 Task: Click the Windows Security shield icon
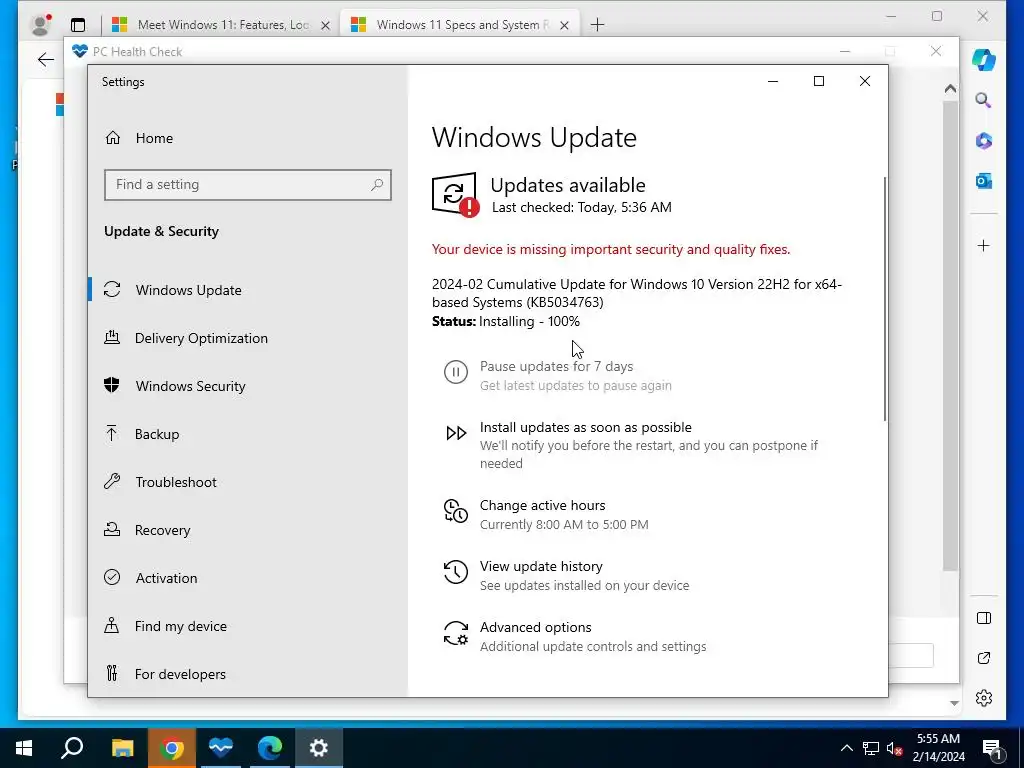pos(112,385)
